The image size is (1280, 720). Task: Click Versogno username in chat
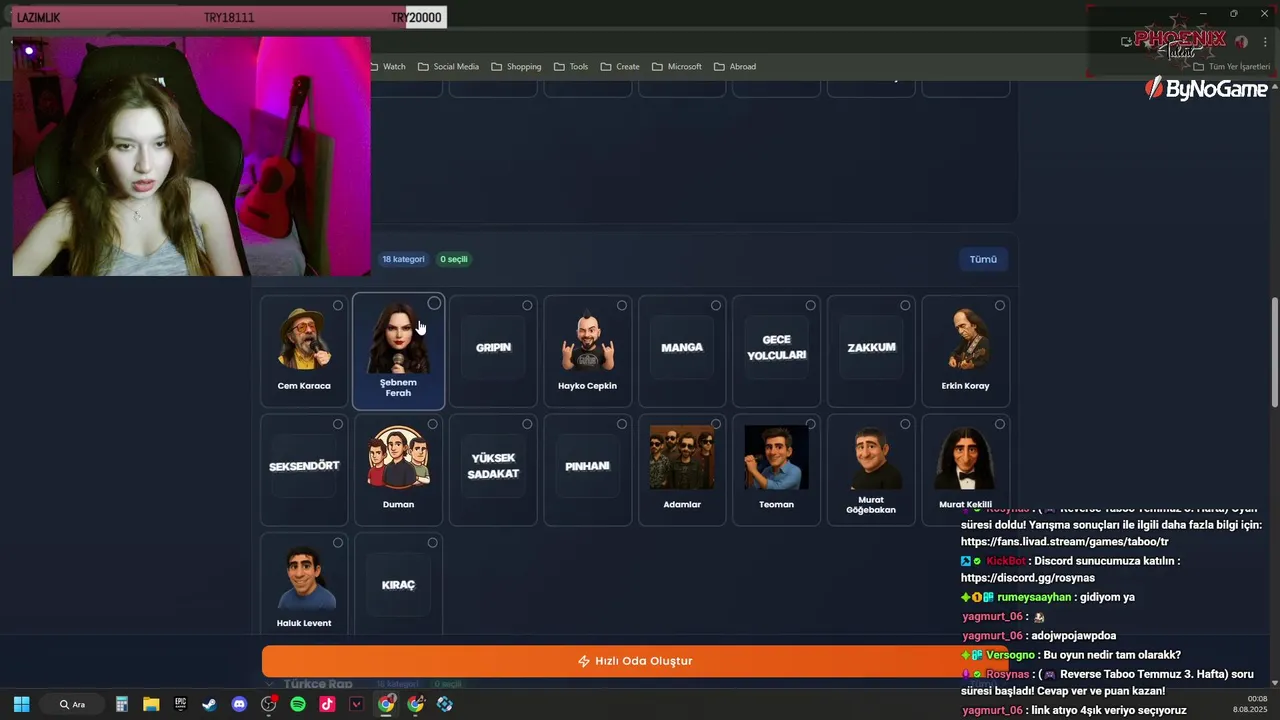pos(1010,655)
